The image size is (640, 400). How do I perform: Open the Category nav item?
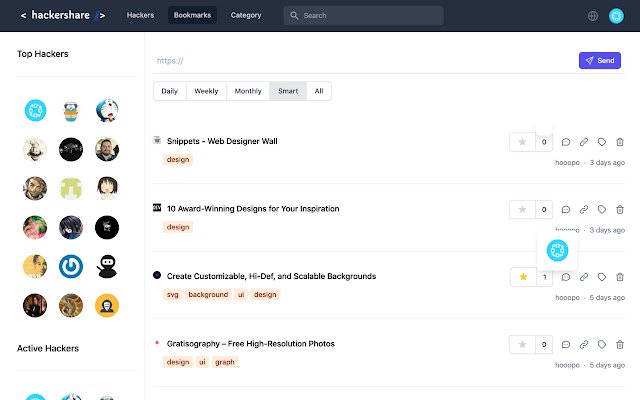tap(246, 15)
